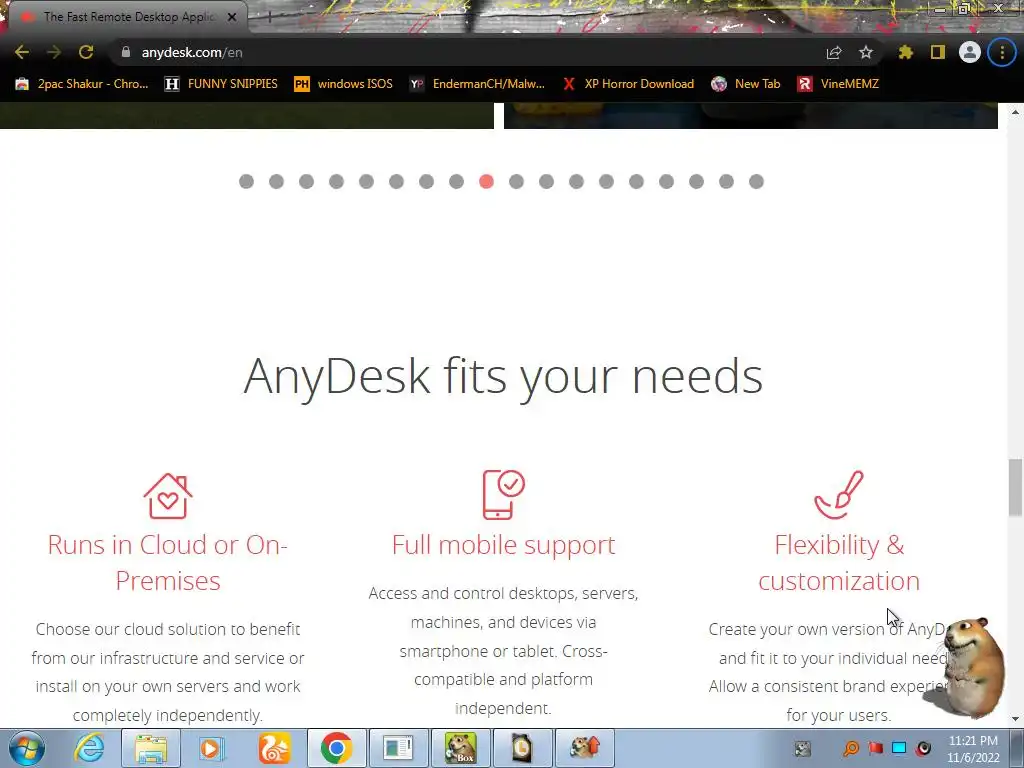Screen dimensions: 1024x768
Task: Open Chrome's three-dot menu
Action: [x=1002, y=52]
